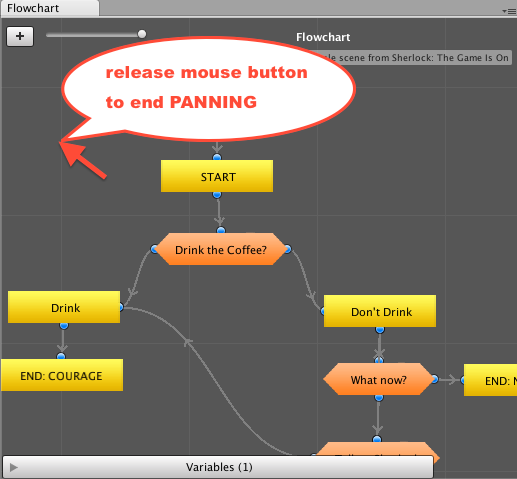This screenshot has height=479, width=517.
Task: Select the Don't Drink block
Action: click(x=380, y=311)
